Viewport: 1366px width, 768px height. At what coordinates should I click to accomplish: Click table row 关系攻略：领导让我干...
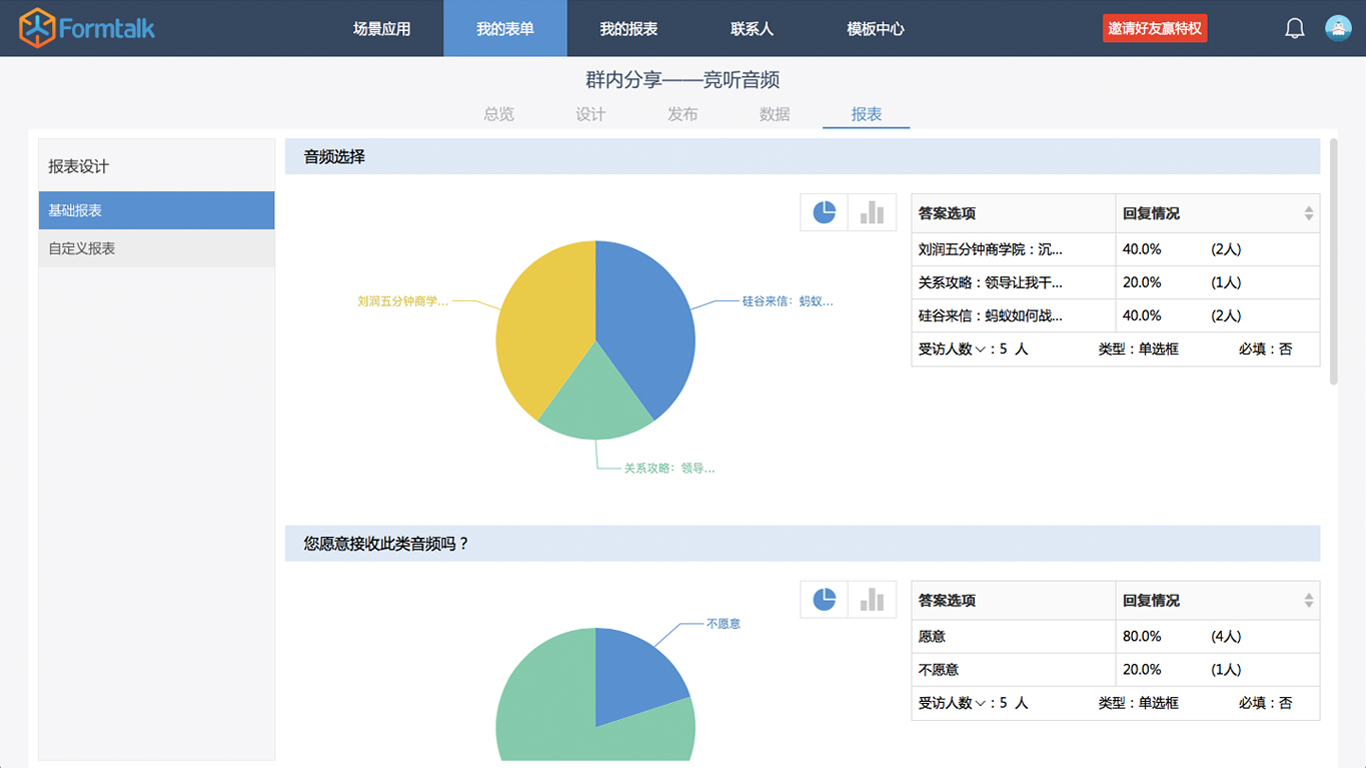click(1115, 282)
